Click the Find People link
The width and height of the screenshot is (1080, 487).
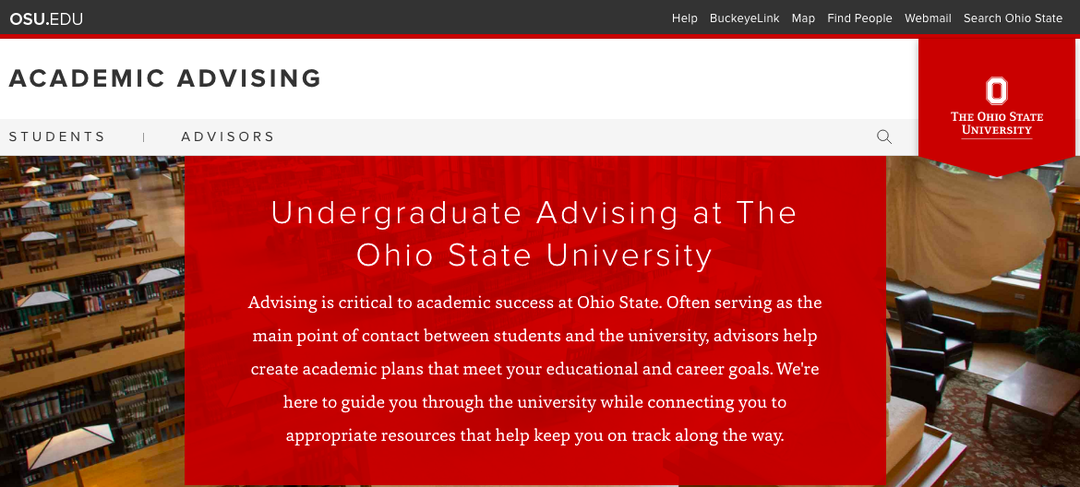pos(859,18)
